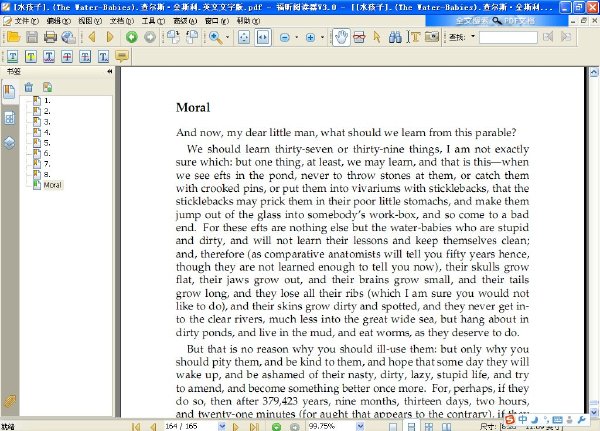
Task: Open the 文件 (File) menu
Action: click(x=26, y=21)
